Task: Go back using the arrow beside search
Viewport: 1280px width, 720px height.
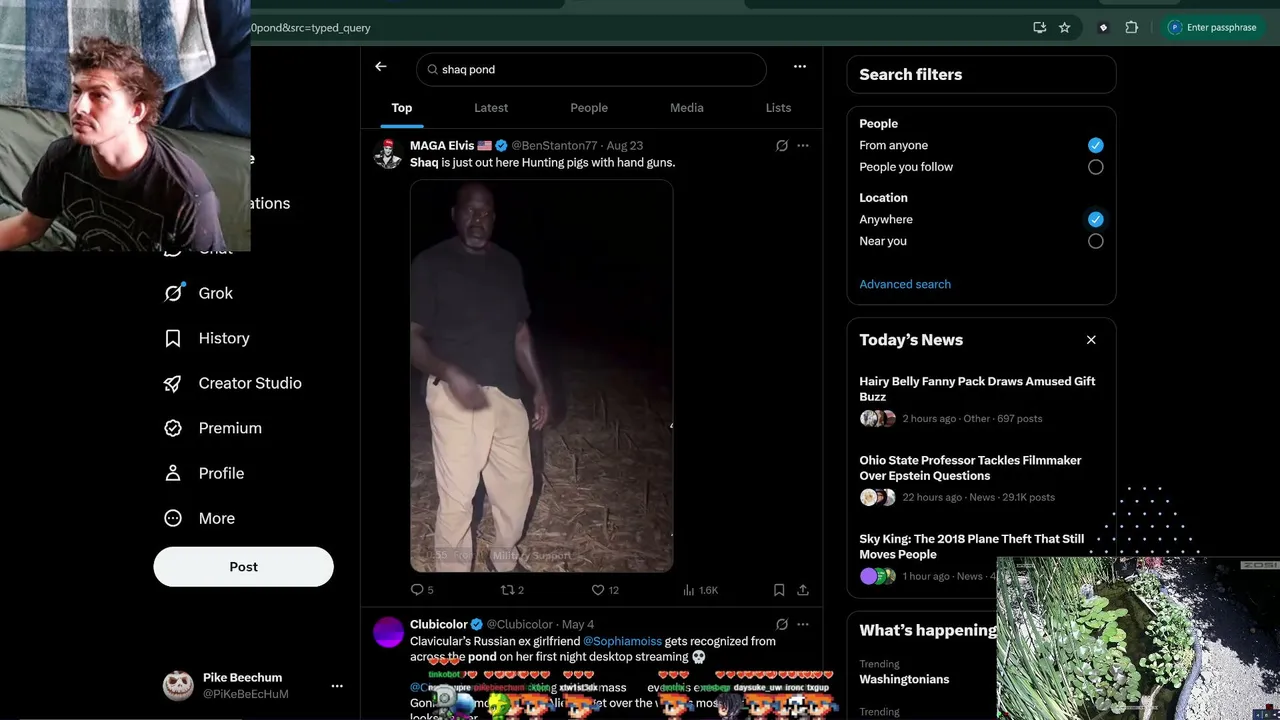Action: (x=381, y=67)
